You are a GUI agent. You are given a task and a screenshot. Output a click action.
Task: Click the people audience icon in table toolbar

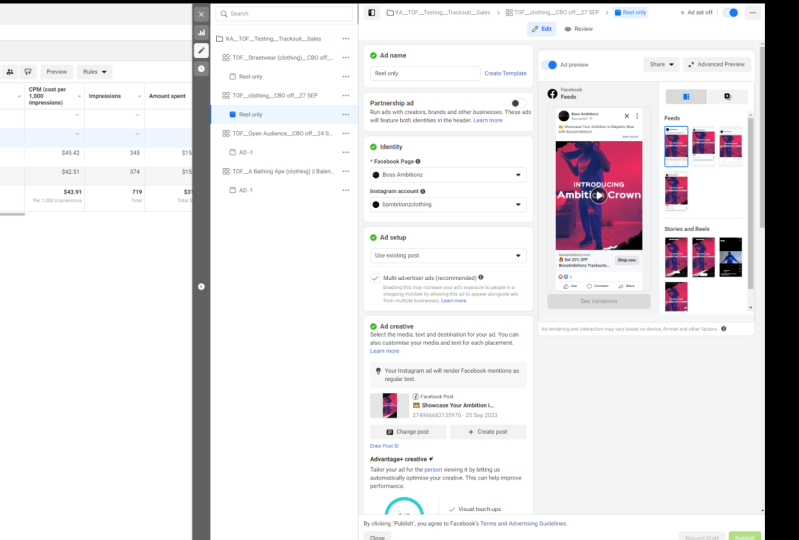click(x=10, y=72)
